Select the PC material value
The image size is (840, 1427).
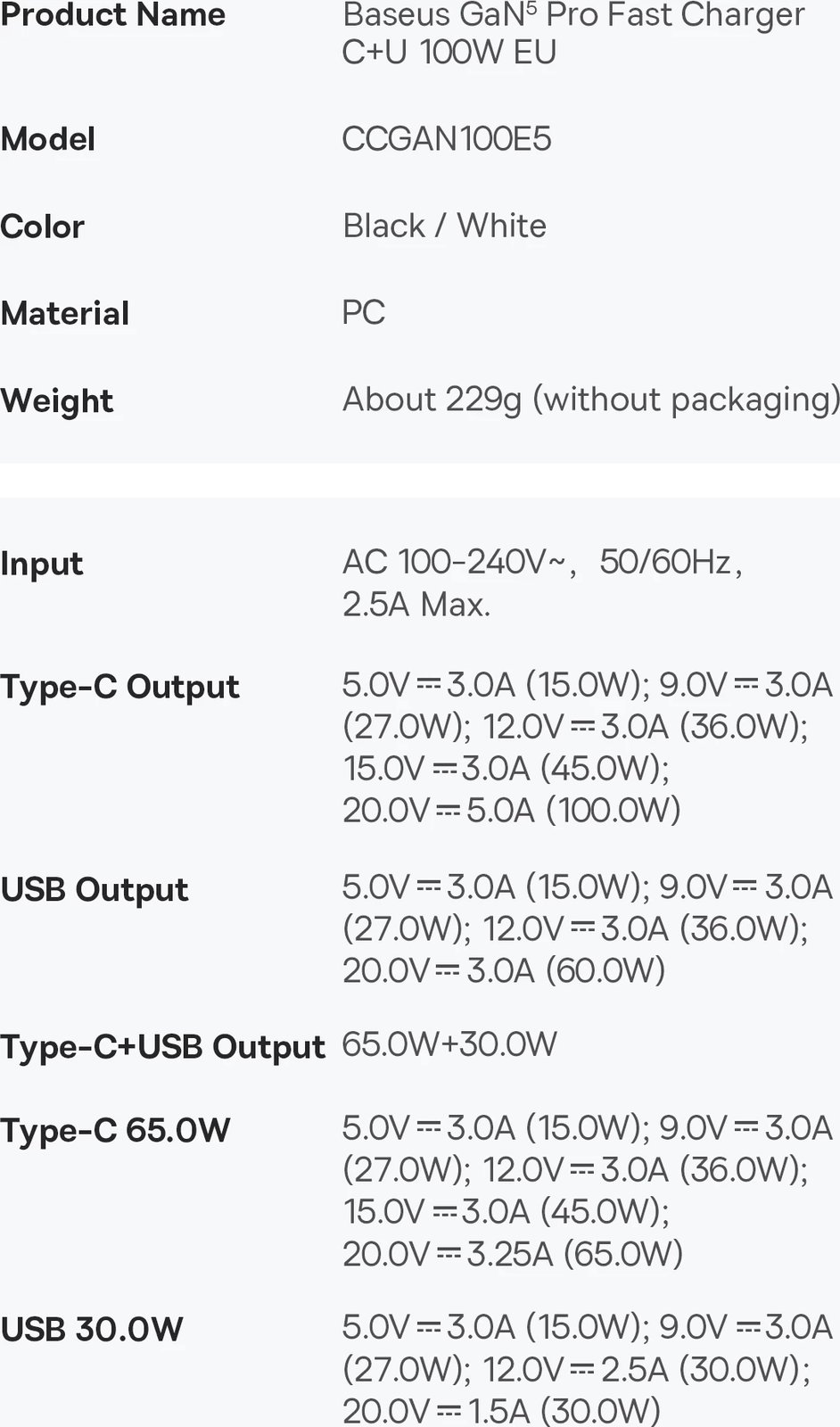364,312
